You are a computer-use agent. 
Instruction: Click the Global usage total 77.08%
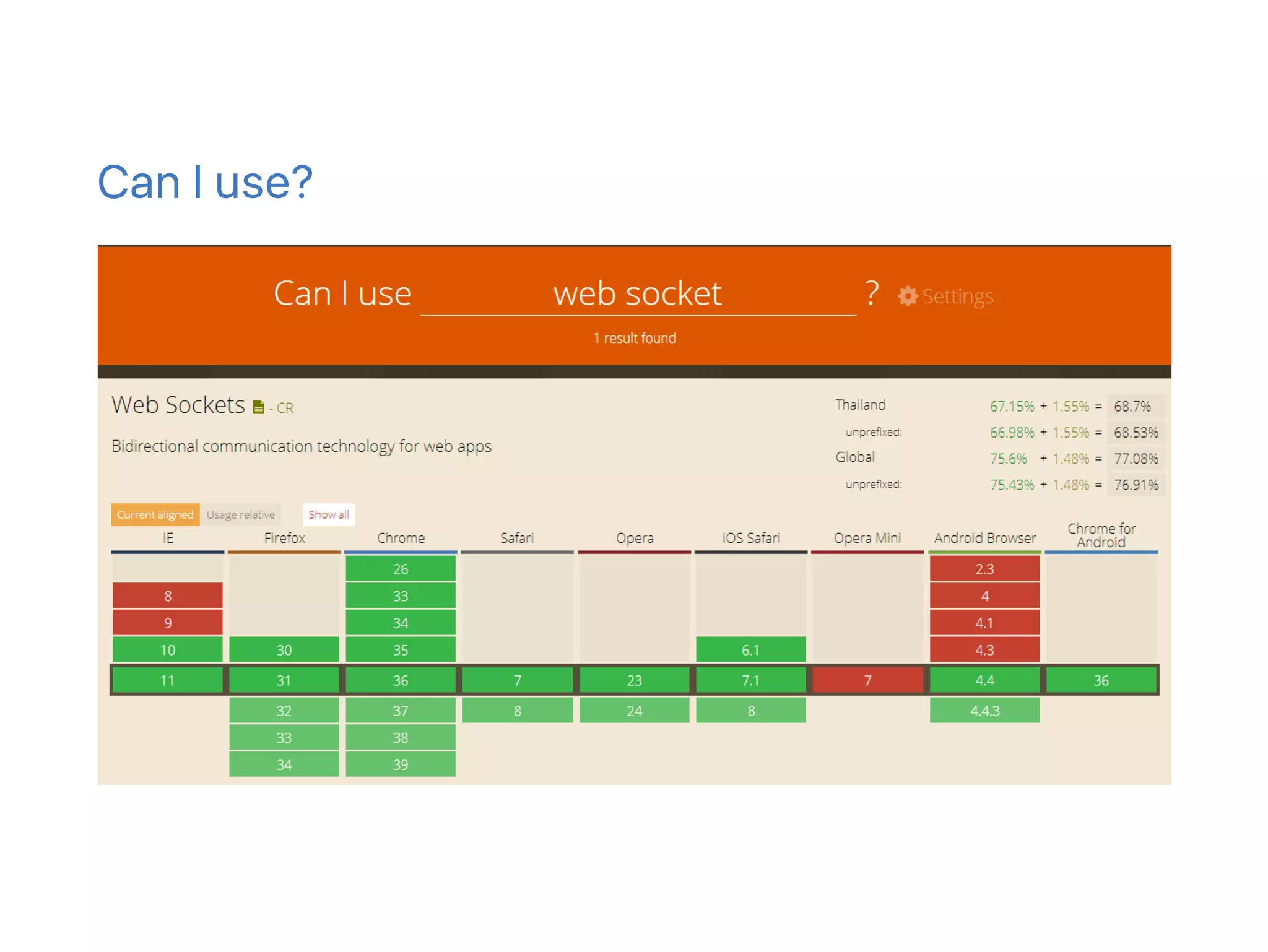1136,459
